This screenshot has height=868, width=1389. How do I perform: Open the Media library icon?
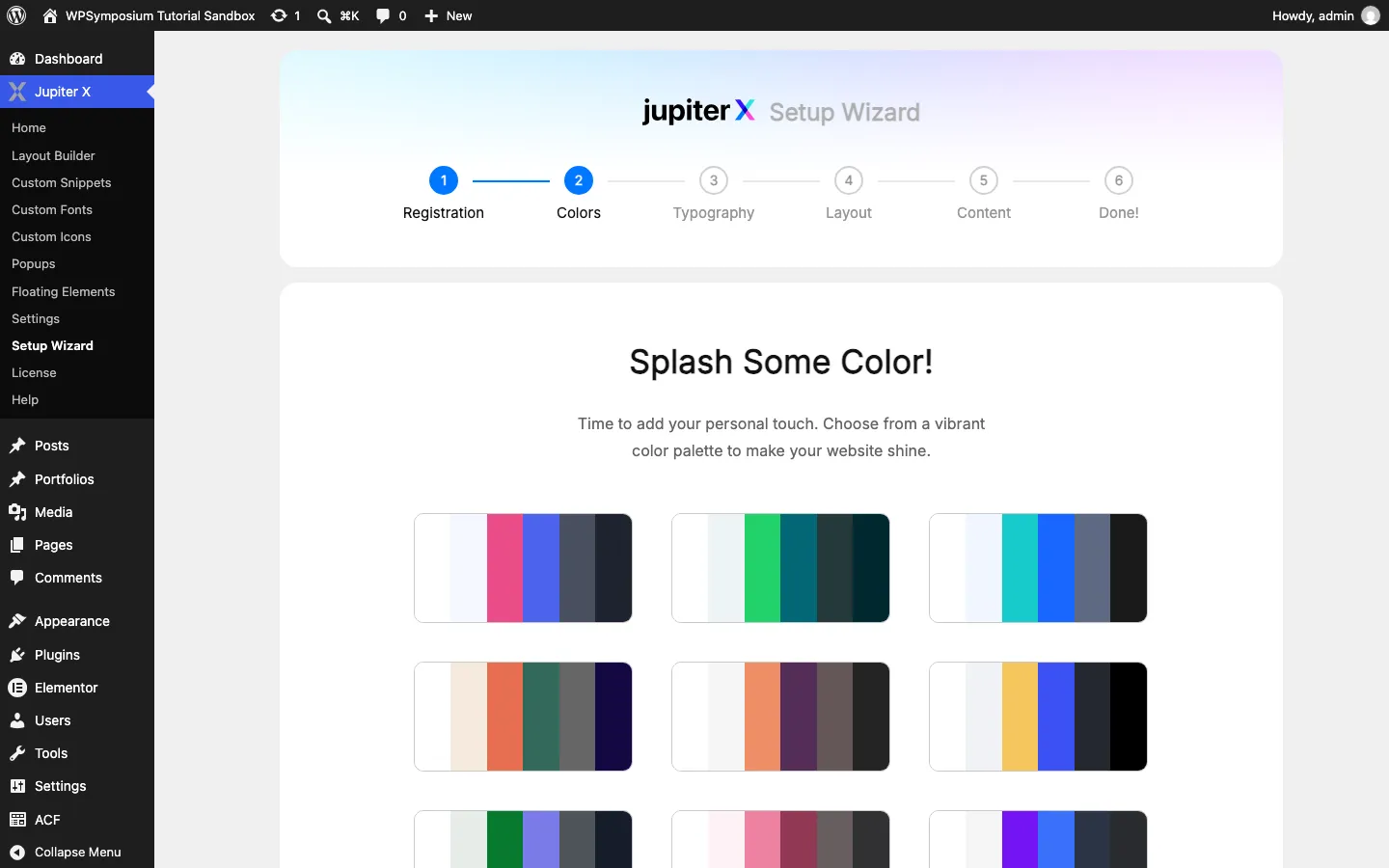[x=17, y=512]
